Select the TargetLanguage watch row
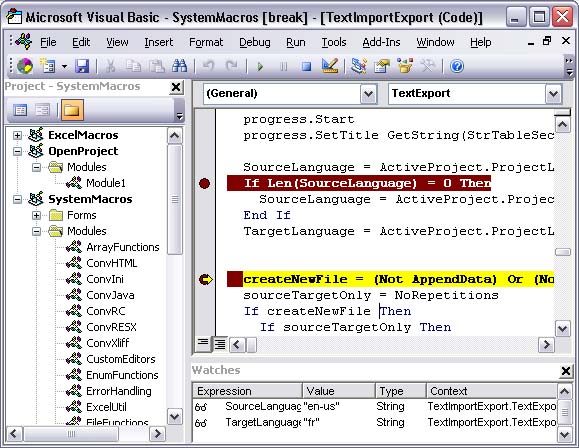Image resolution: width=579 pixels, height=448 pixels. tap(375, 423)
